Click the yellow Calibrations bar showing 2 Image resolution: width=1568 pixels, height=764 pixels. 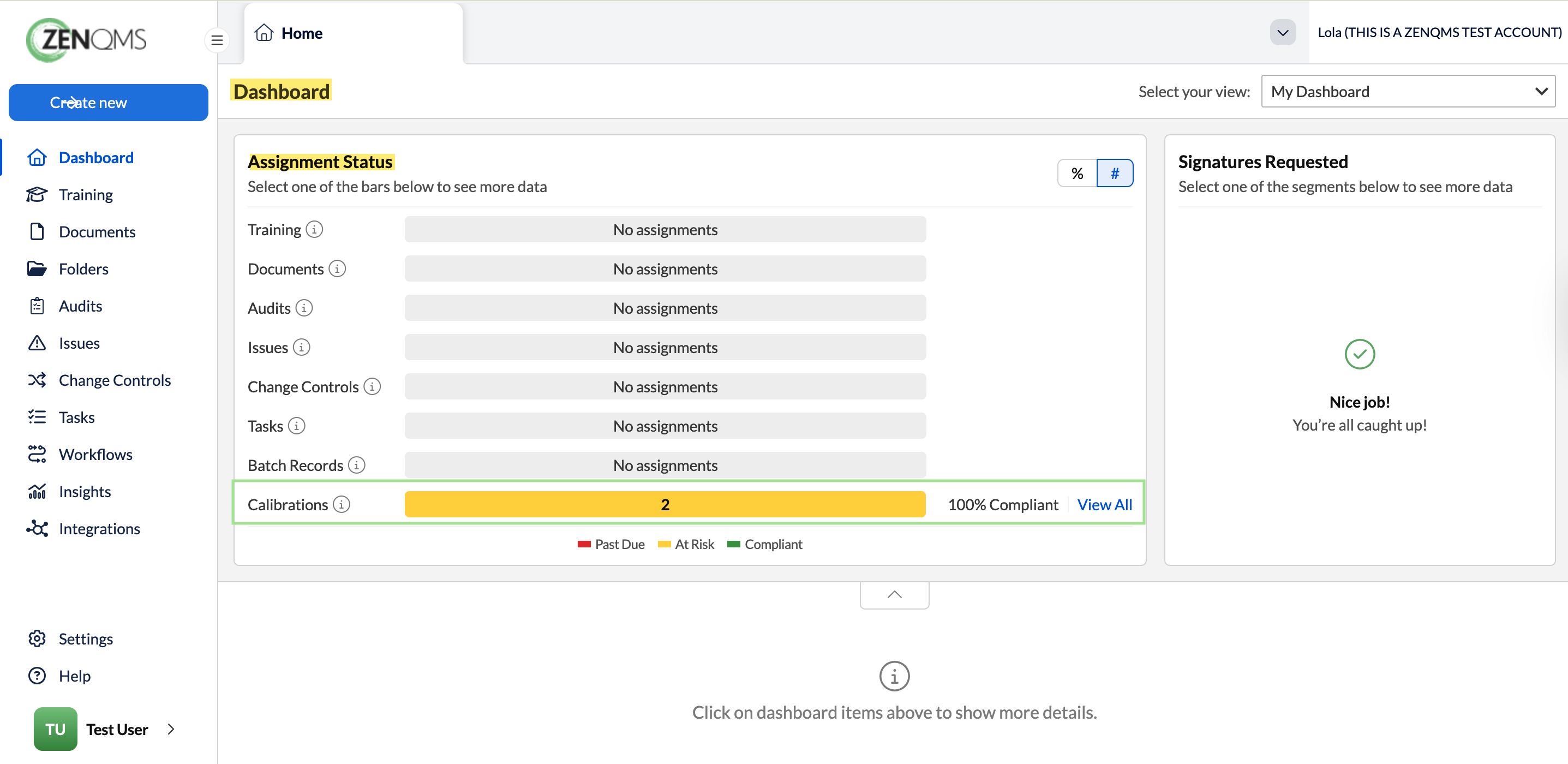(665, 504)
